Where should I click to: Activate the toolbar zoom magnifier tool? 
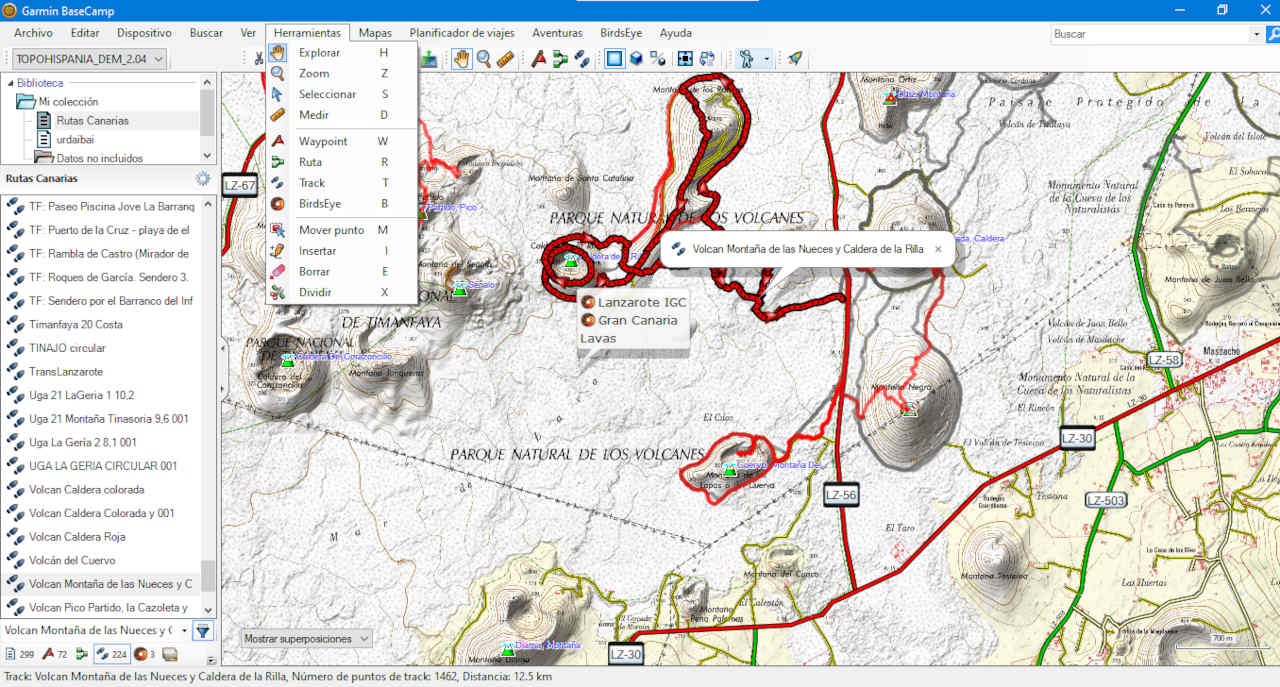coord(484,59)
